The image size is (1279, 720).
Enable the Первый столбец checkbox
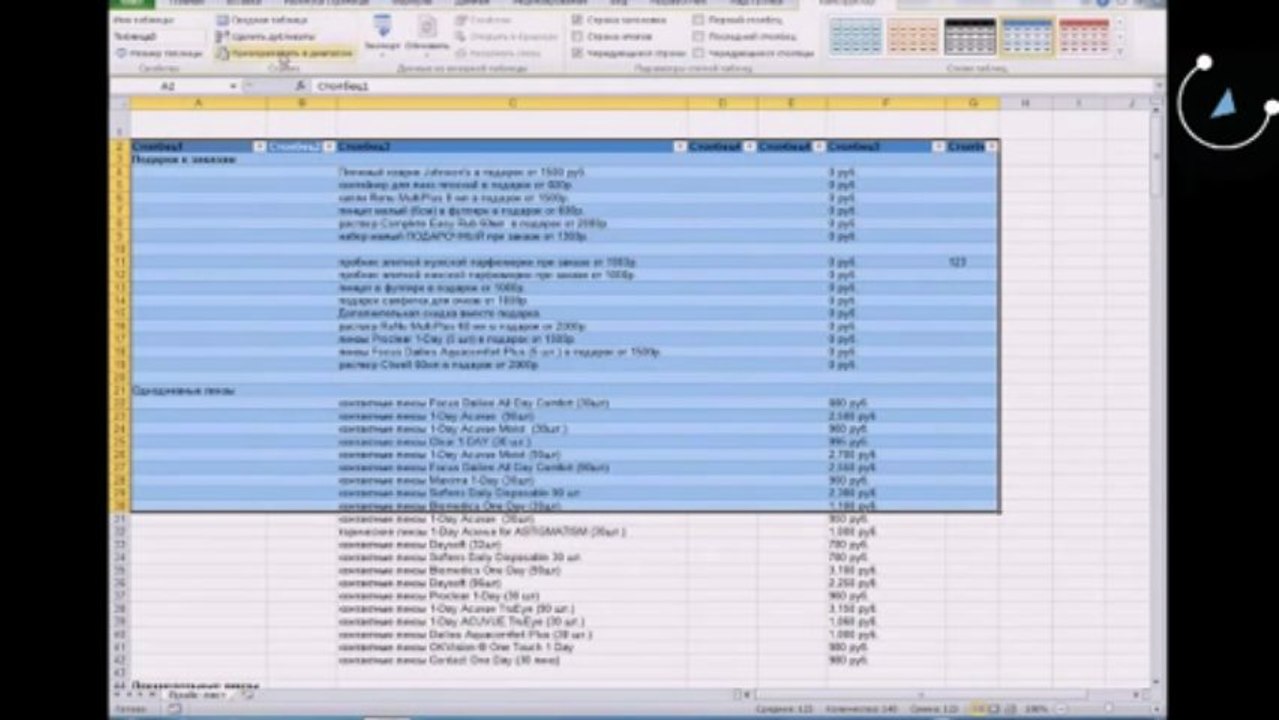coord(698,20)
